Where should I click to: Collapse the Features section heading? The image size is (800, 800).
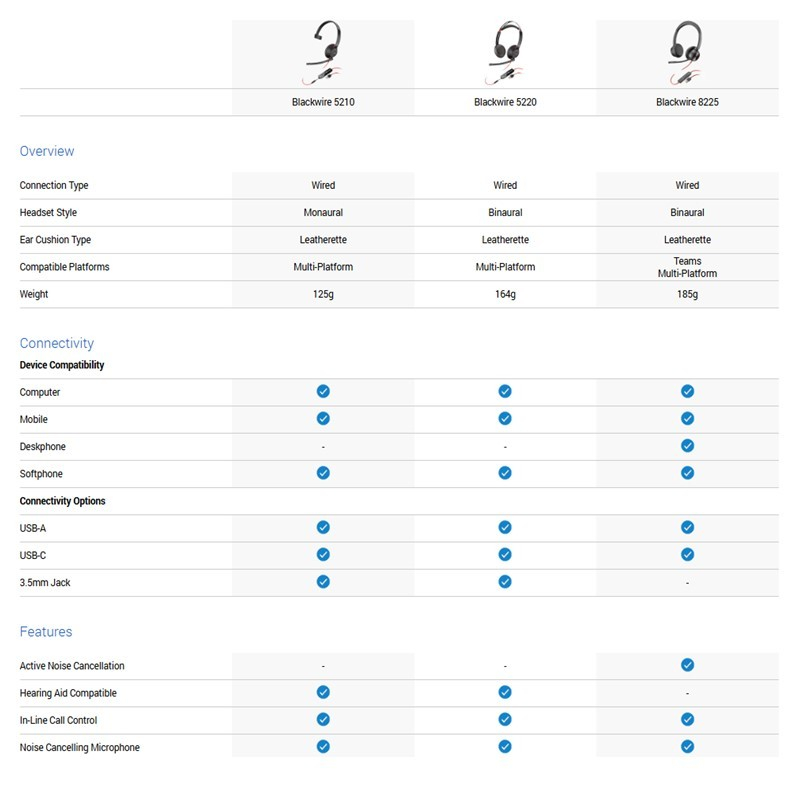pos(46,632)
